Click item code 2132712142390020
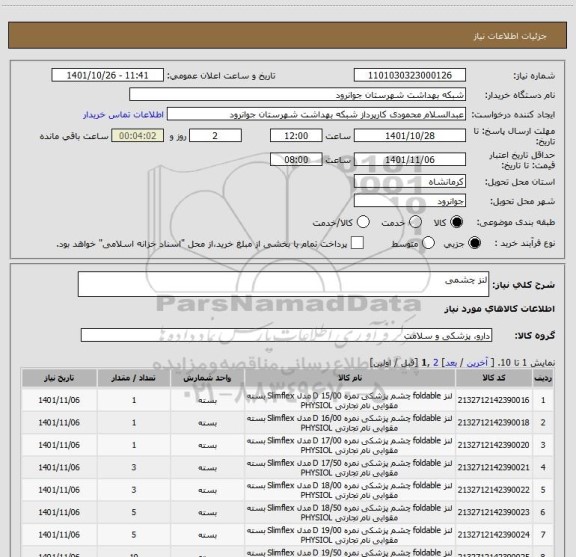 click(x=493, y=445)
